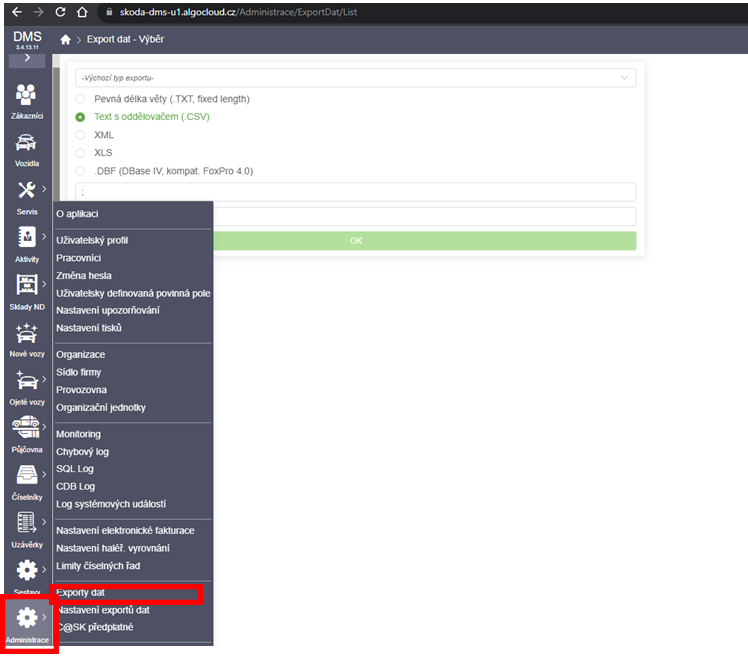Screen dimensions: 748x660
Task: Open the Vozidla vehicles icon
Action: tap(28, 143)
